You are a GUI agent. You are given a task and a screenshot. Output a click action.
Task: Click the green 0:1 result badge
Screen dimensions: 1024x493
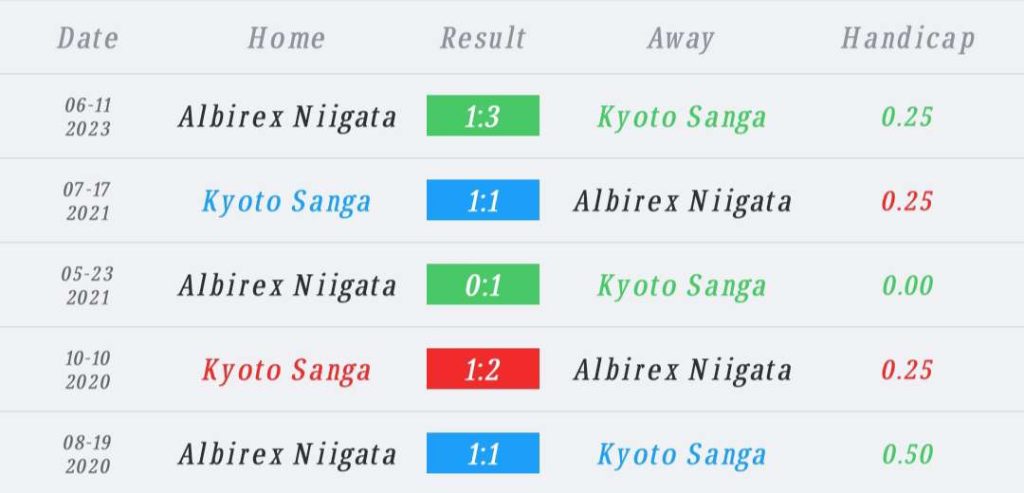483,284
